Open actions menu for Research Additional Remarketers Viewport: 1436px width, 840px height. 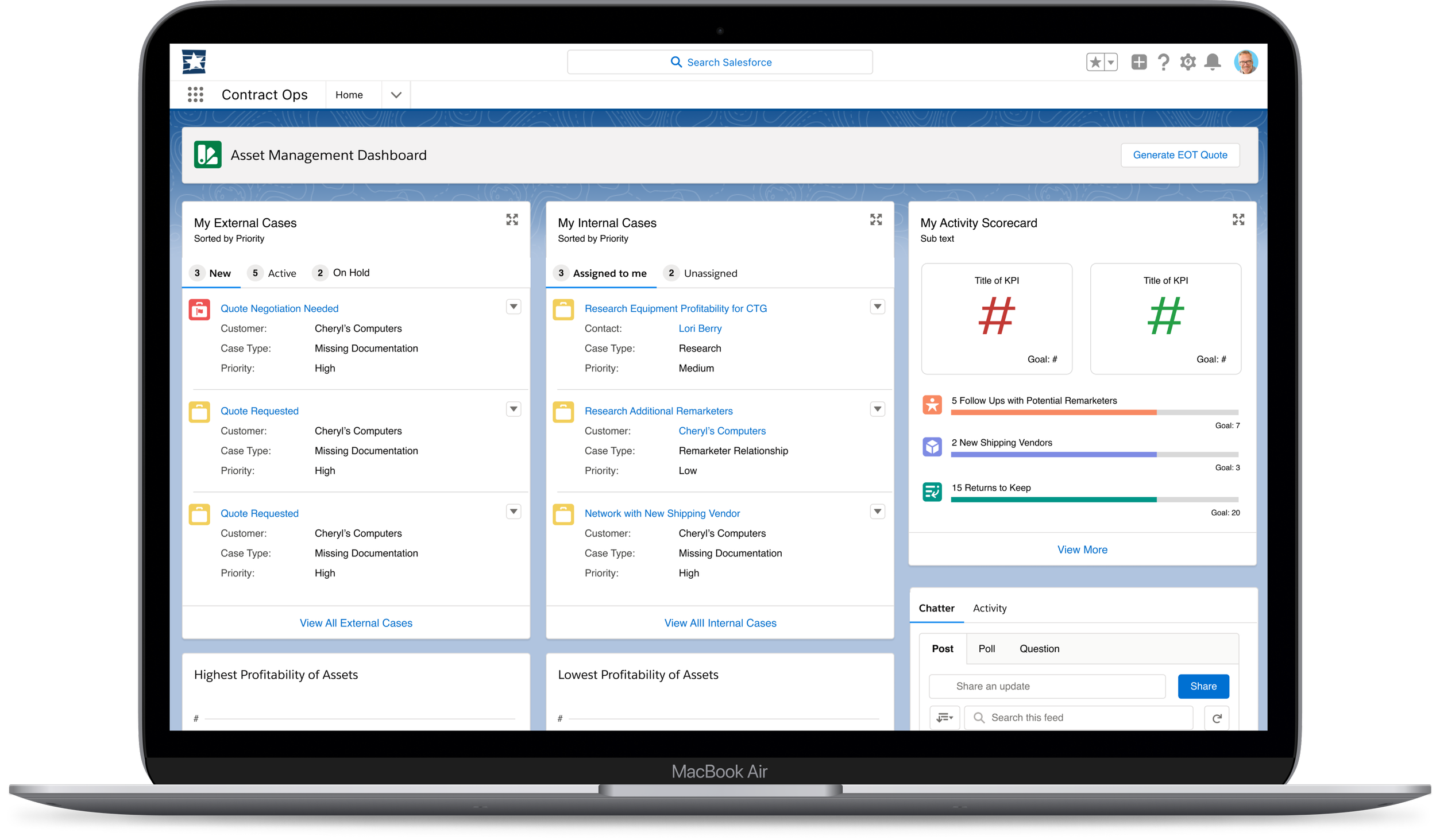click(877, 409)
